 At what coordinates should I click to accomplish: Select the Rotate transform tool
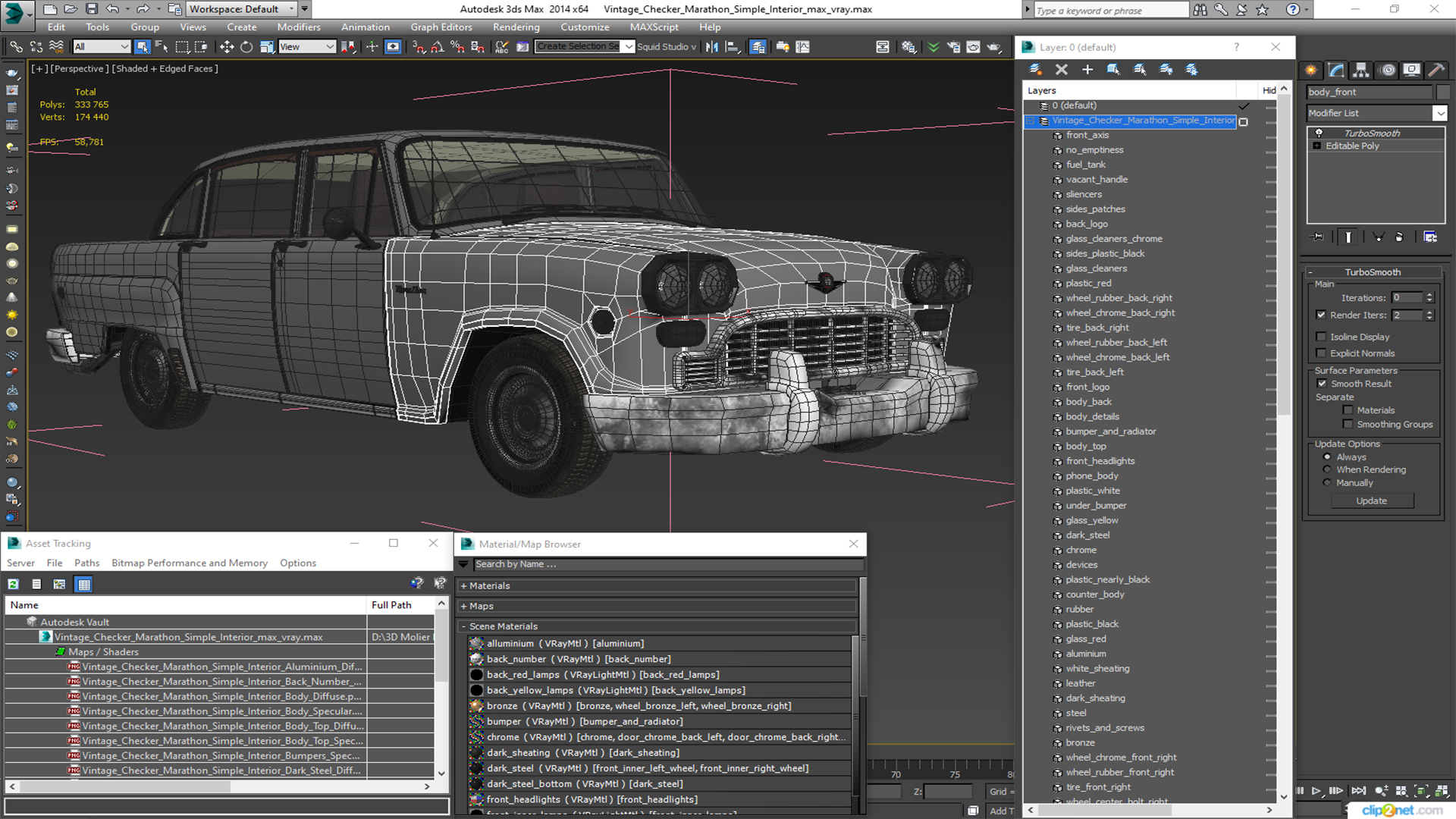tap(246, 47)
